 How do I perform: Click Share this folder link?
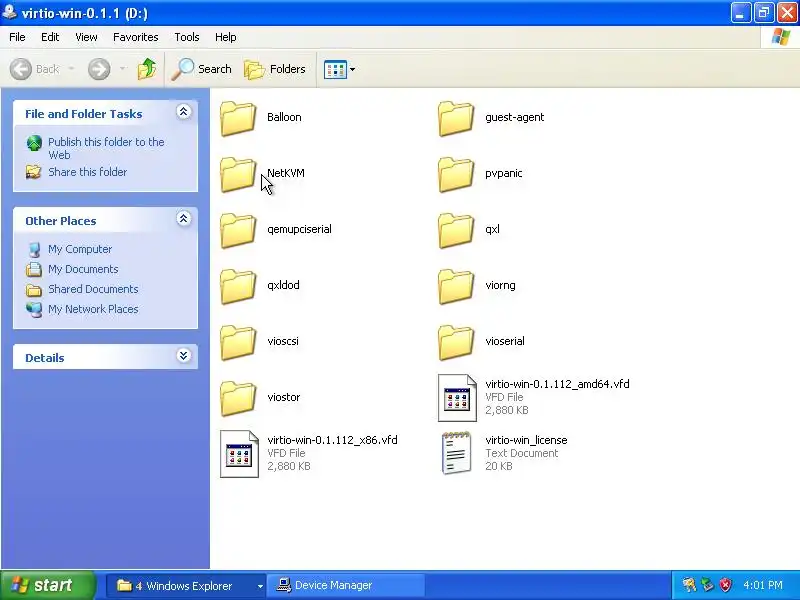point(87,172)
